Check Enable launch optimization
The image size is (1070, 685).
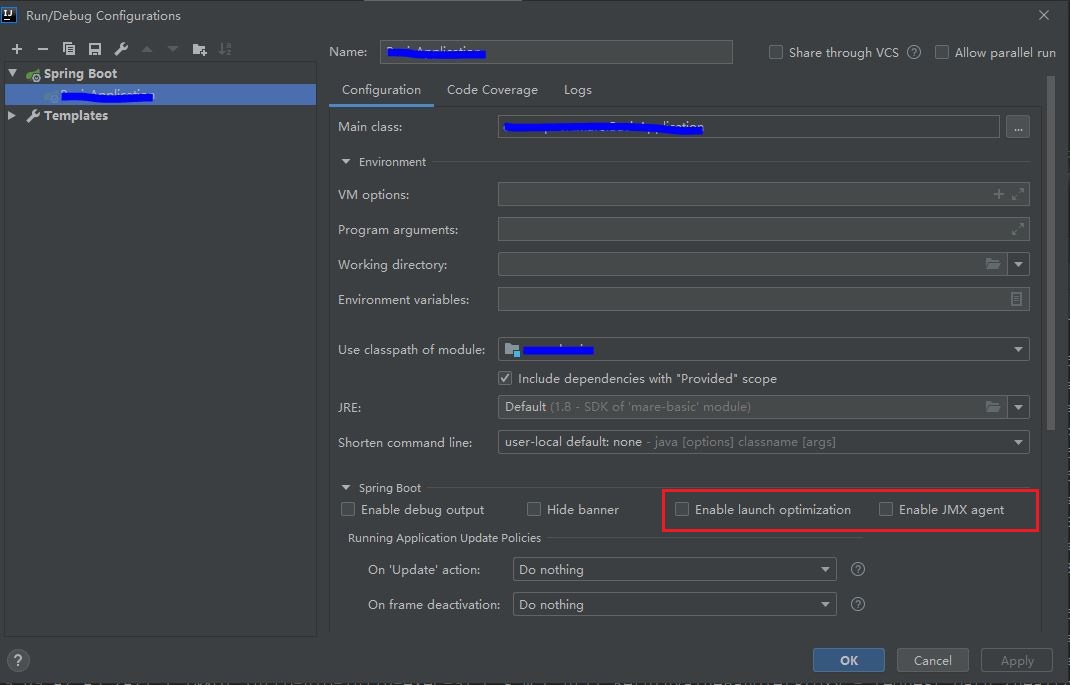(682, 509)
